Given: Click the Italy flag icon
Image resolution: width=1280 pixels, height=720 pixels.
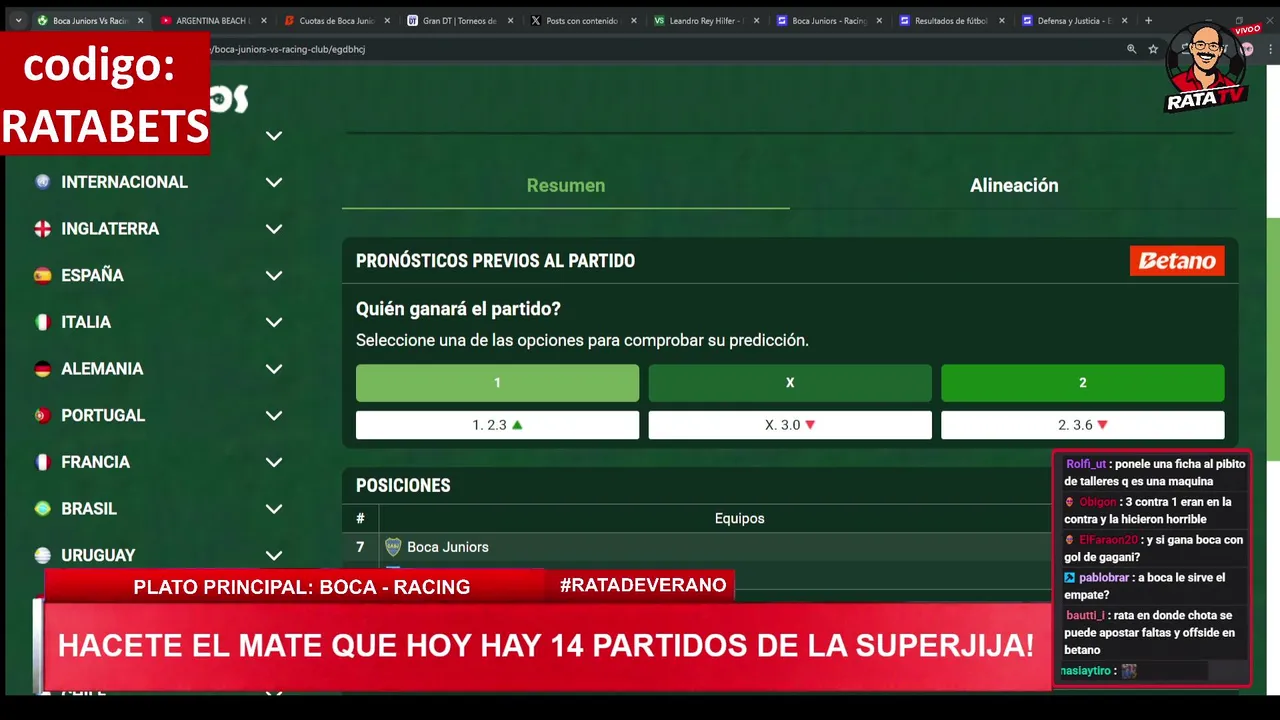Looking at the screenshot, I should tap(42, 322).
